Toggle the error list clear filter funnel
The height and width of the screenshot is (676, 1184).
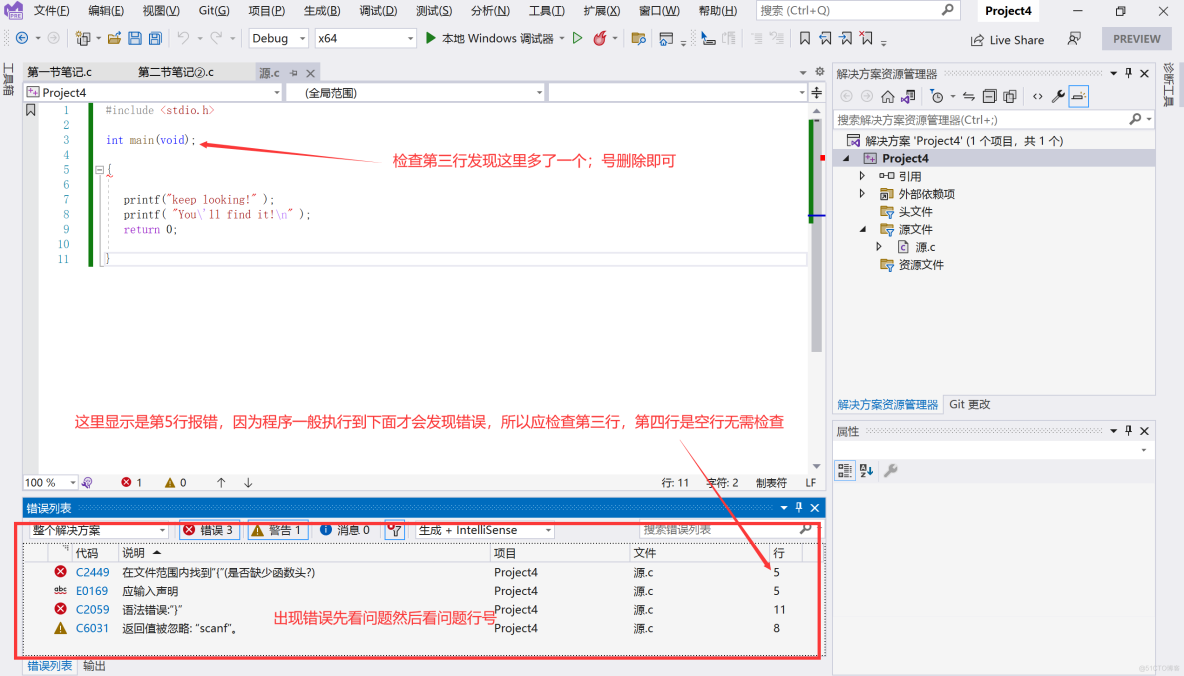pos(394,529)
